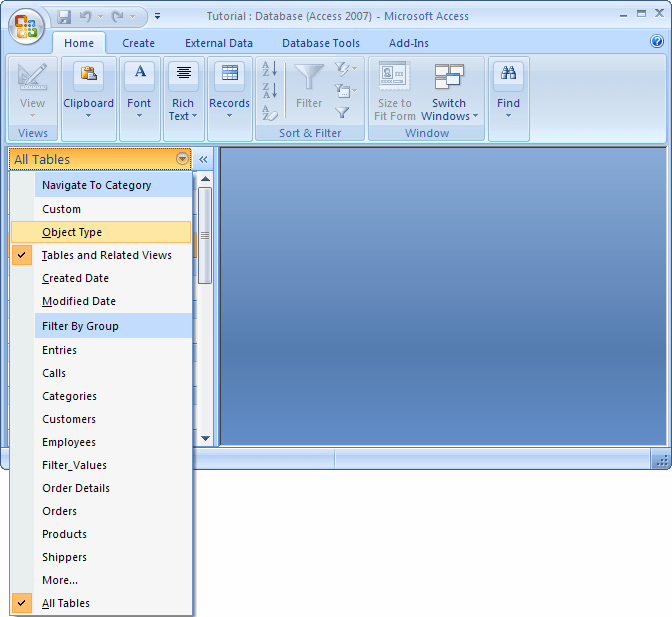Filter by the Categories group

pyautogui.click(x=101, y=396)
